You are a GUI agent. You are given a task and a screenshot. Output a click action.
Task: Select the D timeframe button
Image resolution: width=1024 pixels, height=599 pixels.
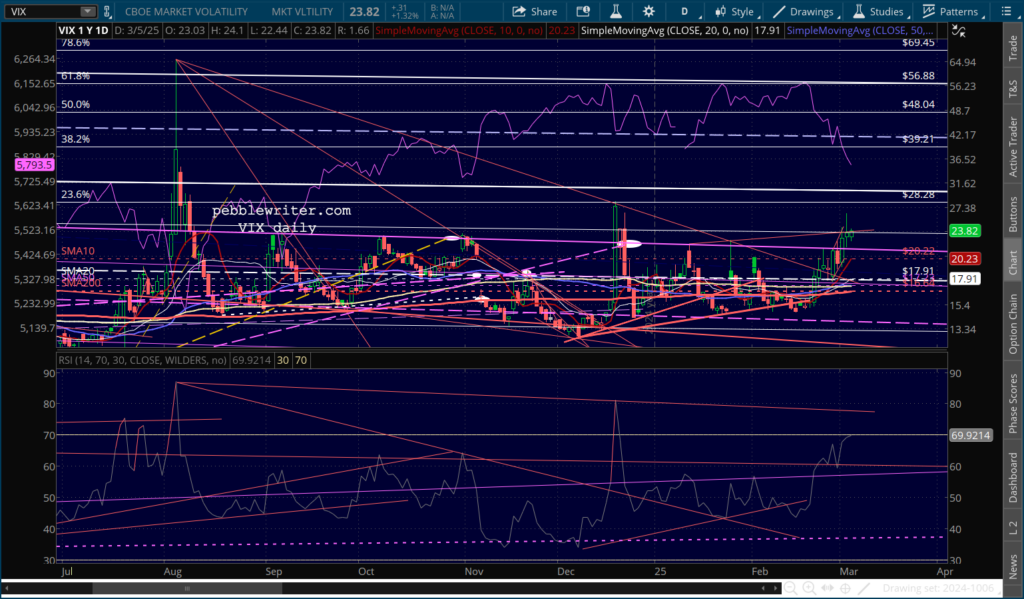point(685,12)
